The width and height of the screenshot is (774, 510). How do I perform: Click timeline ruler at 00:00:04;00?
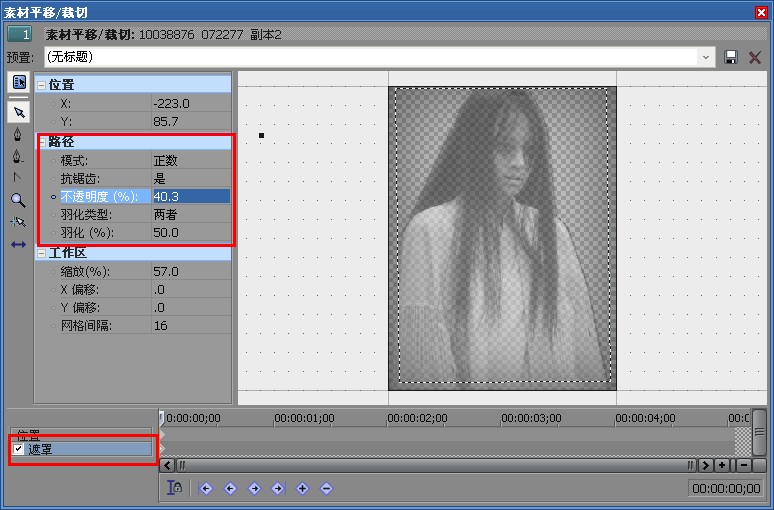click(x=645, y=418)
